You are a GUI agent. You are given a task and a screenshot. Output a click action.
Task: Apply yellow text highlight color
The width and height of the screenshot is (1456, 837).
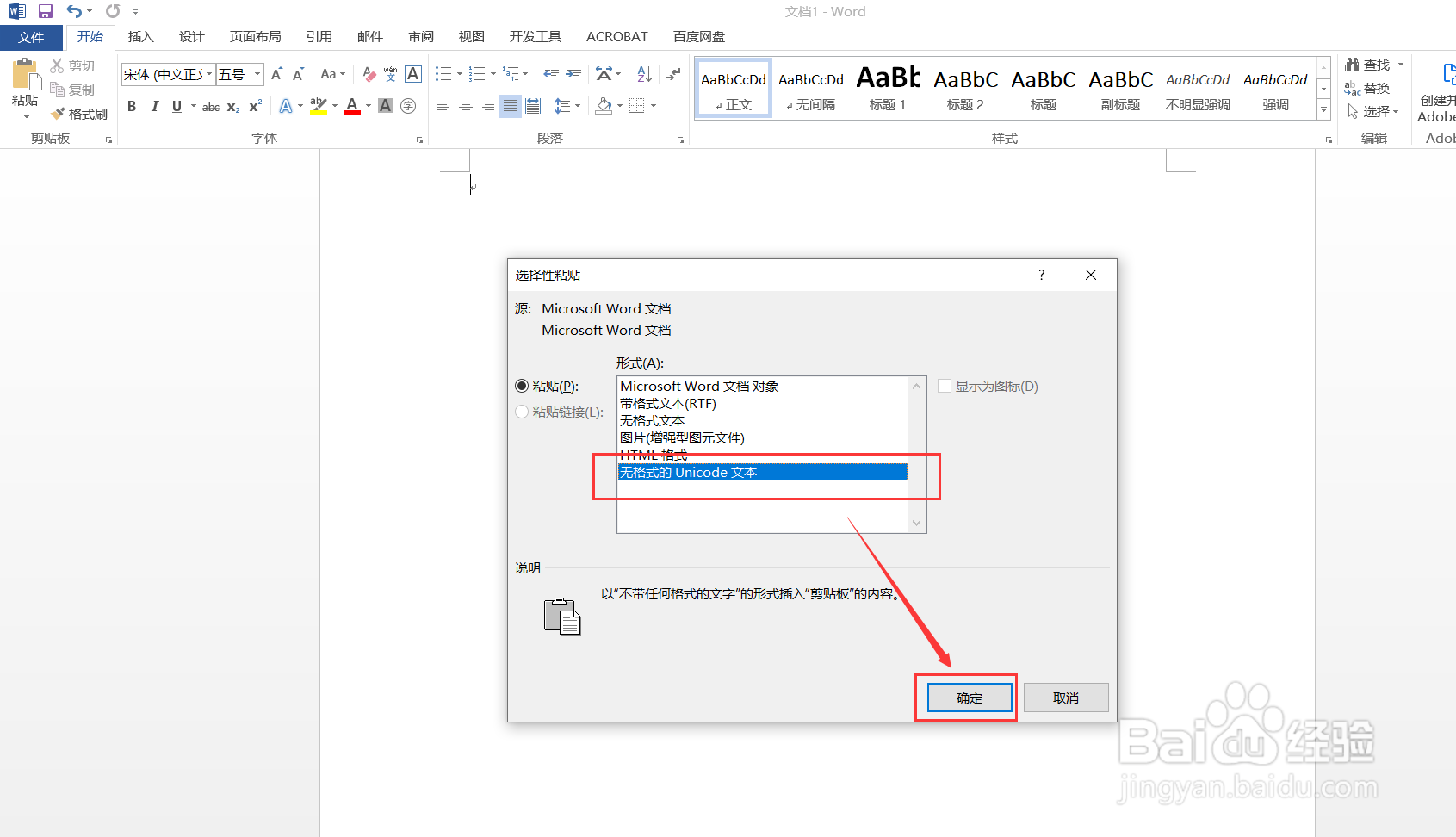coord(319,106)
